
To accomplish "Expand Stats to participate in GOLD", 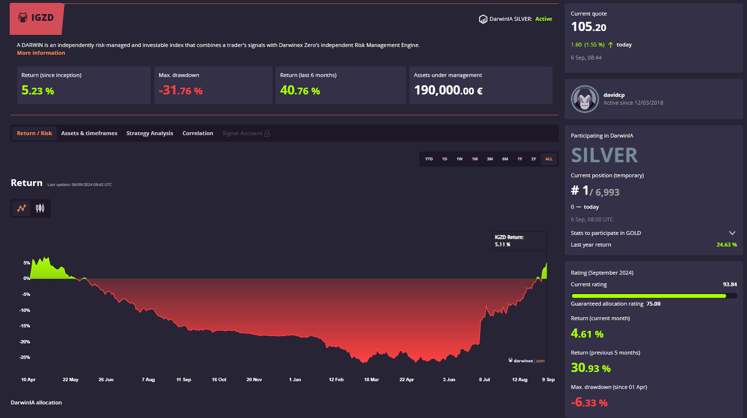I will click(x=731, y=233).
